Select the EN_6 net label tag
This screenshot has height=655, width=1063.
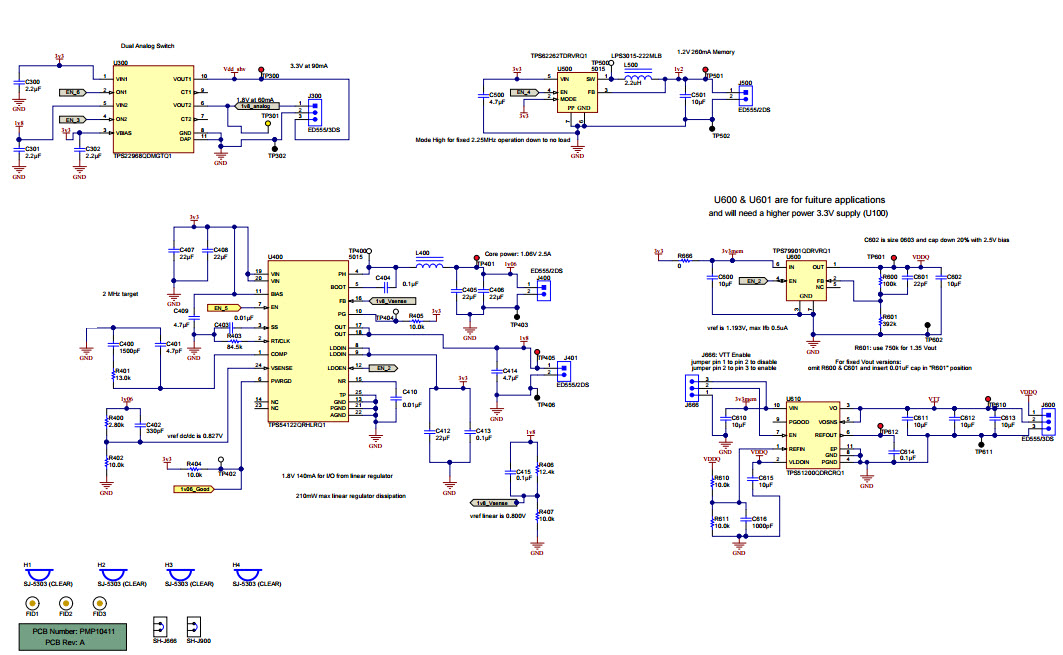(x=71, y=92)
